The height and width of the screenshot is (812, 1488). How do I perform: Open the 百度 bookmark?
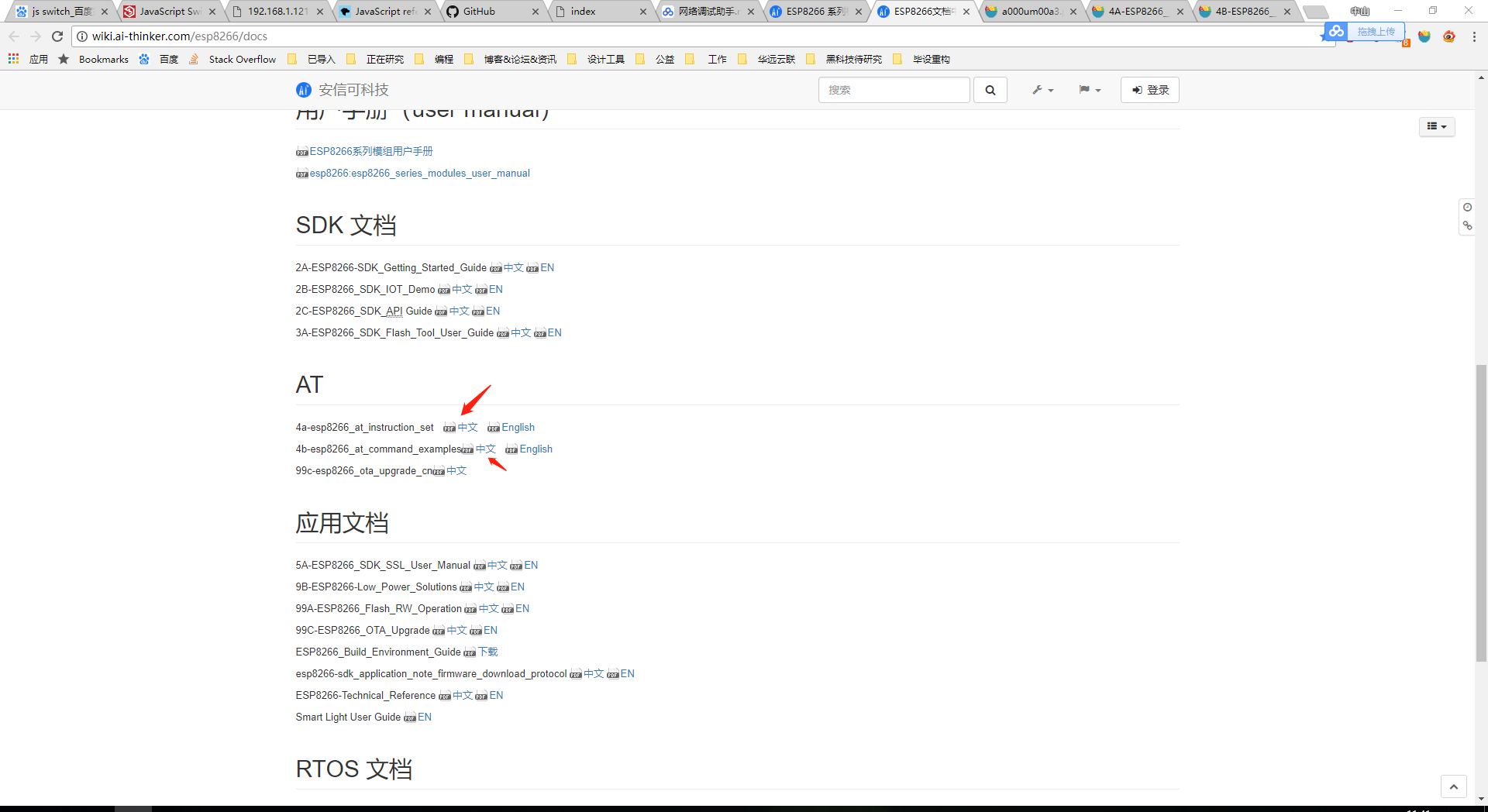[159, 59]
